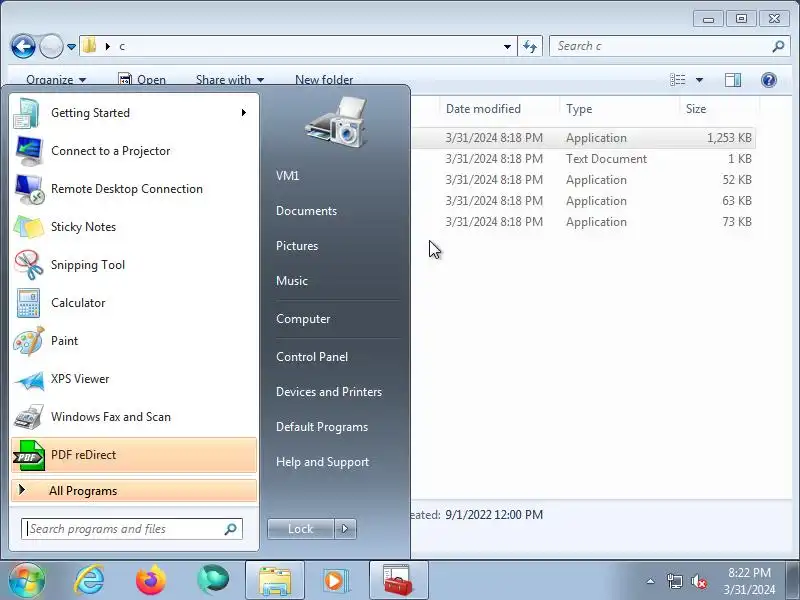
Task: Click New folder in Explorer toolbar
Action: pyautogui.click(x=324, y=80)
